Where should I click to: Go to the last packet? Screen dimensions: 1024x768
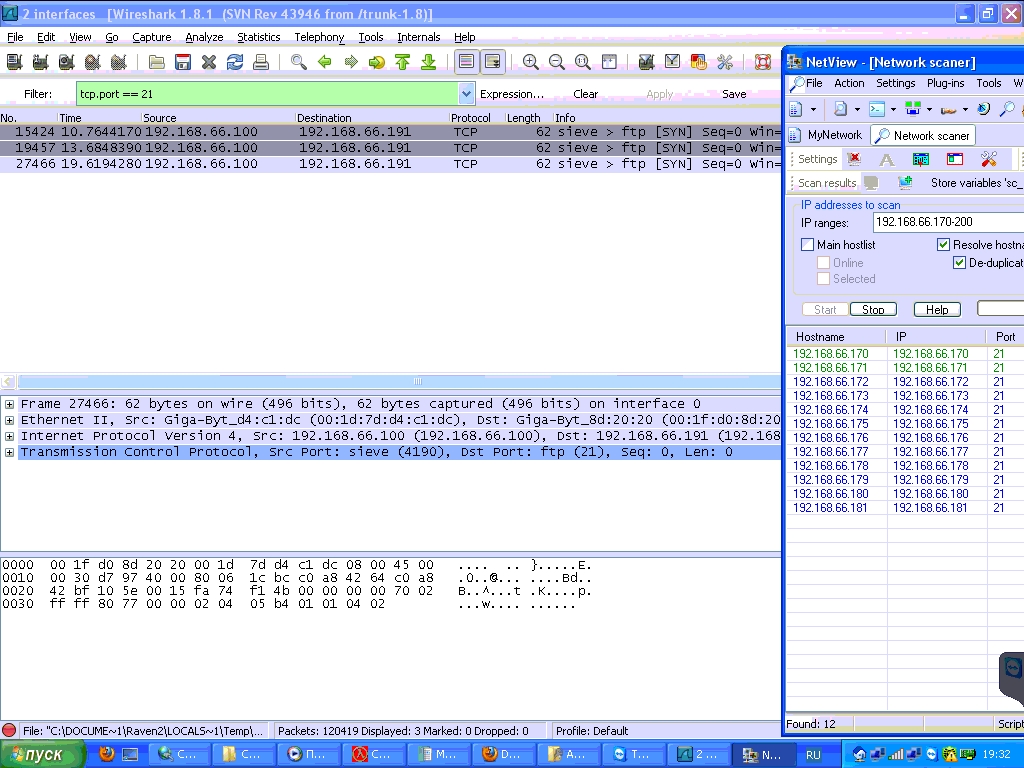[428, 62]
